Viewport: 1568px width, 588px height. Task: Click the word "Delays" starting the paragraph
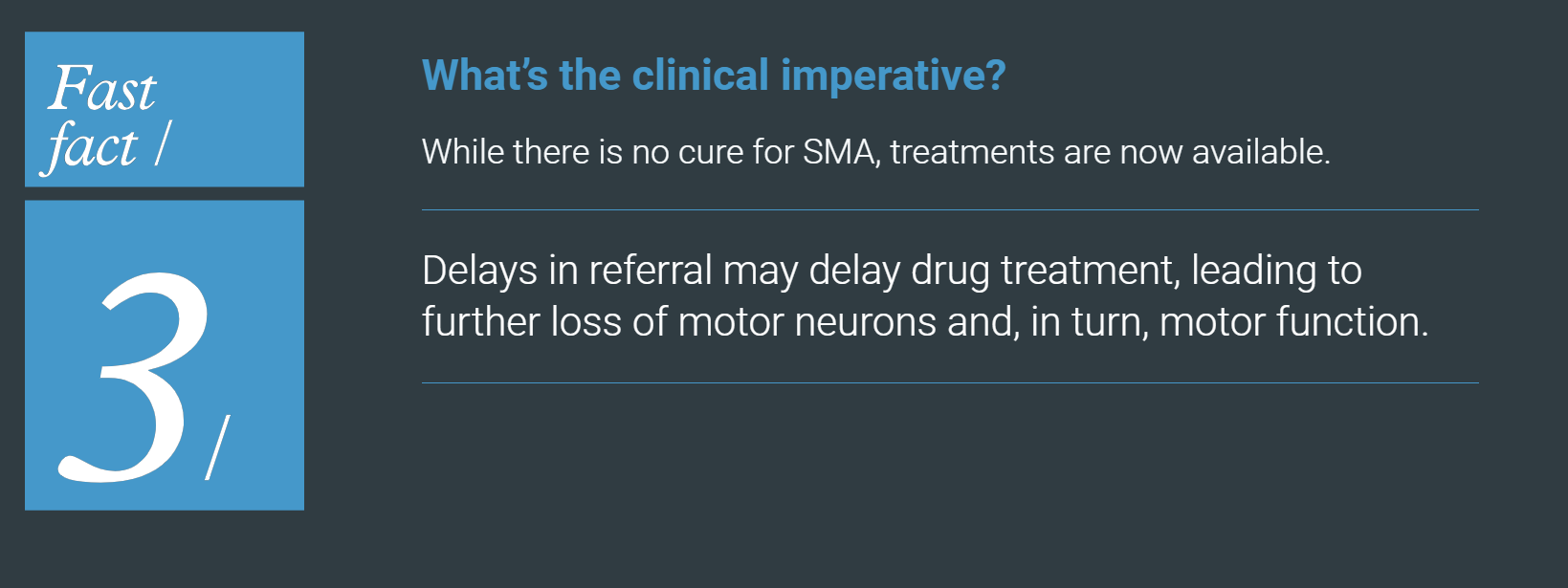pos(479,271)
